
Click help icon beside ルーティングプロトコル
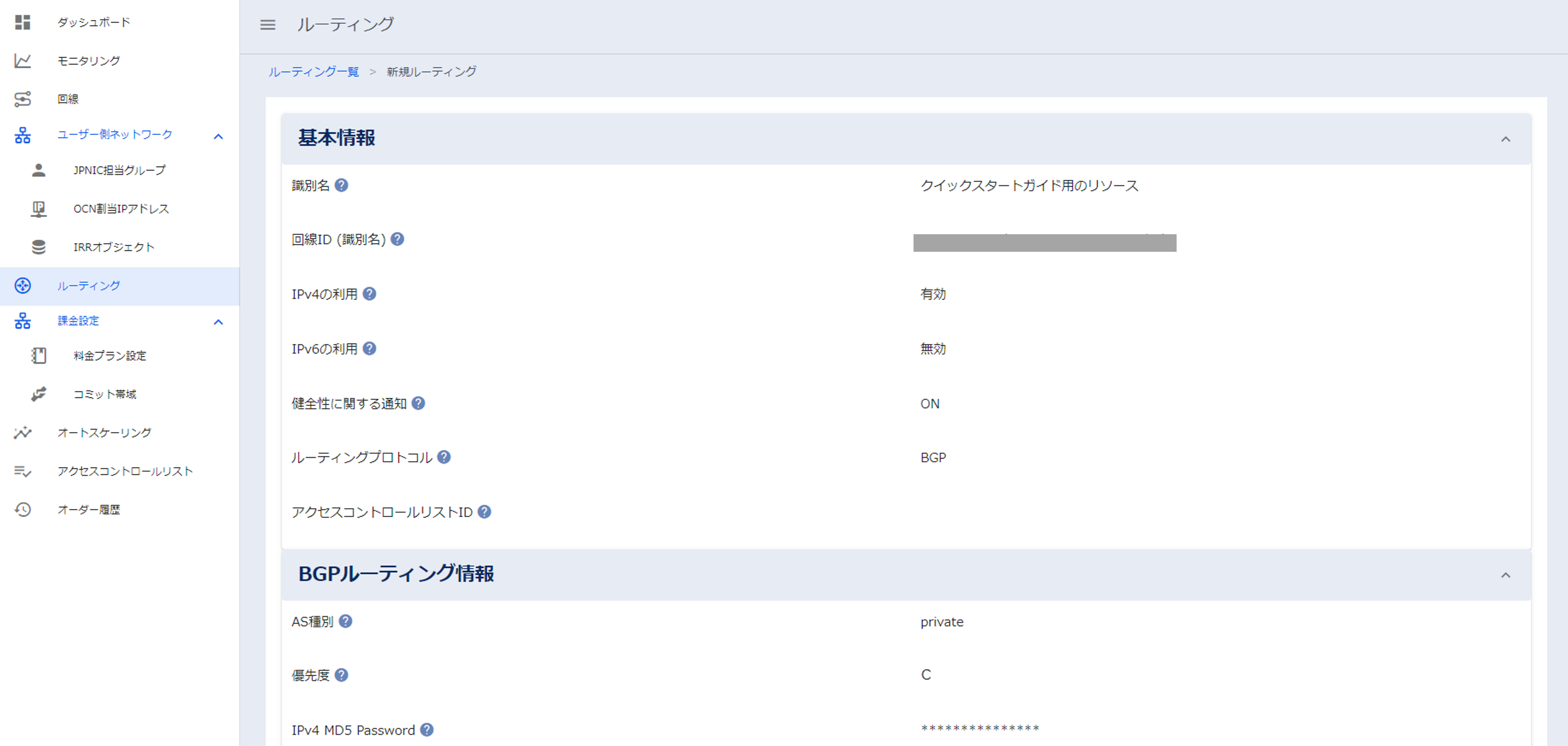click(444, 457)
